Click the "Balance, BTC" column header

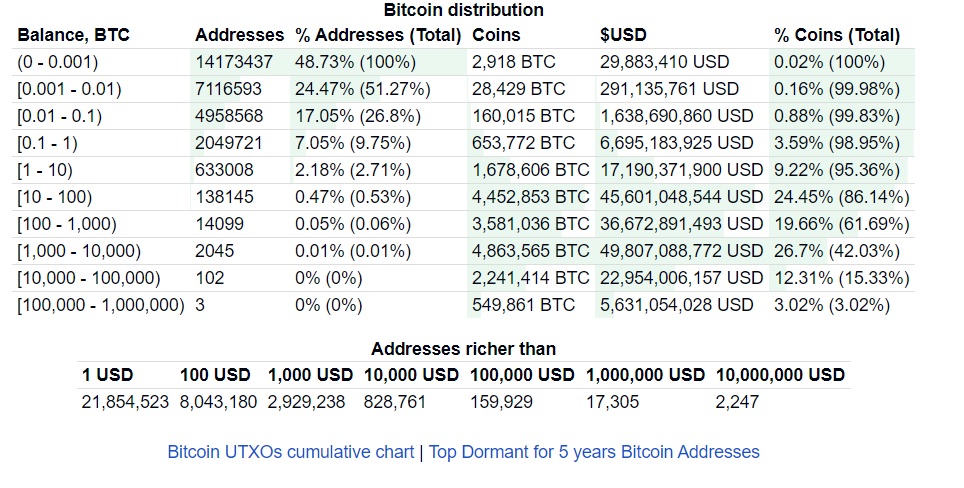point(73,35)
